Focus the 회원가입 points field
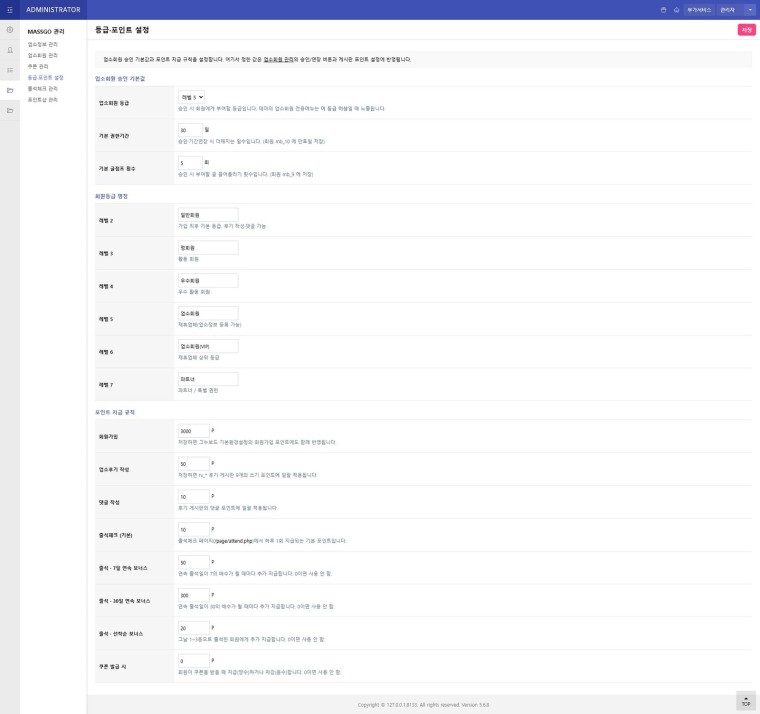 [x=193, y=431]
